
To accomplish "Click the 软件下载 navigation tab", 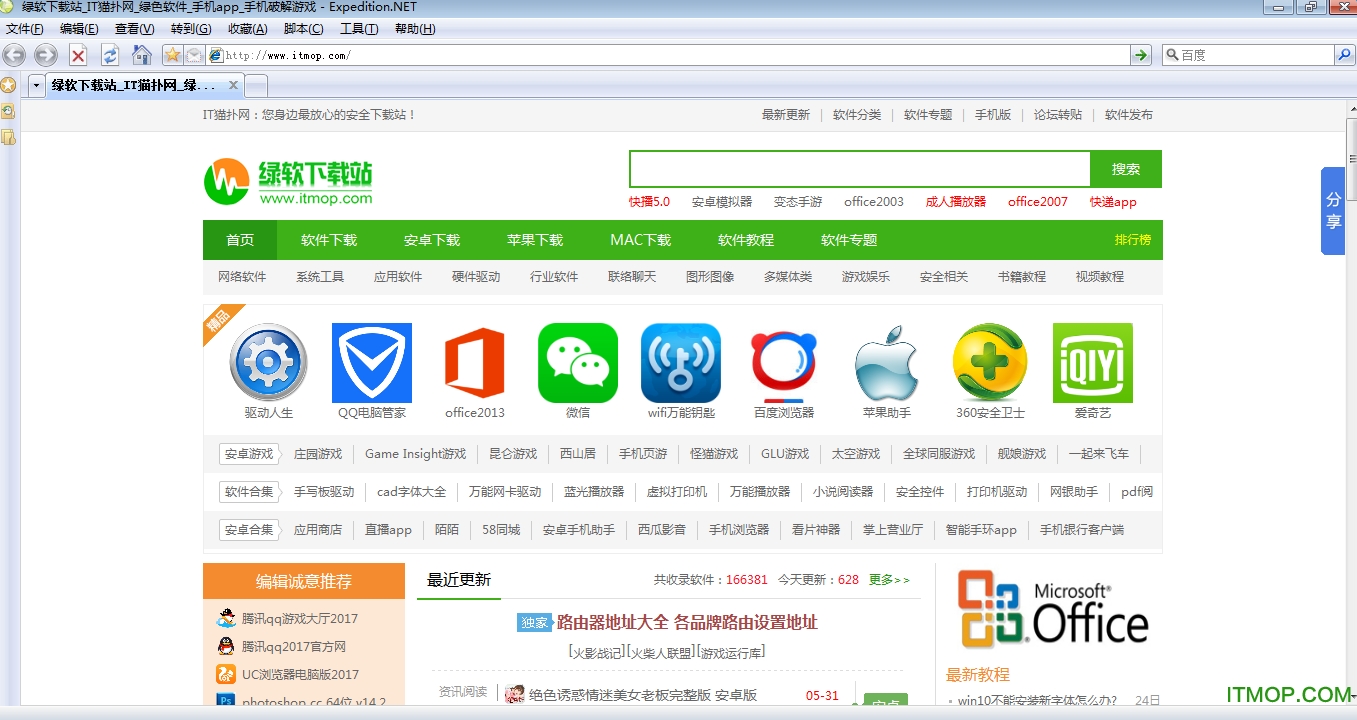I will 329,240.
